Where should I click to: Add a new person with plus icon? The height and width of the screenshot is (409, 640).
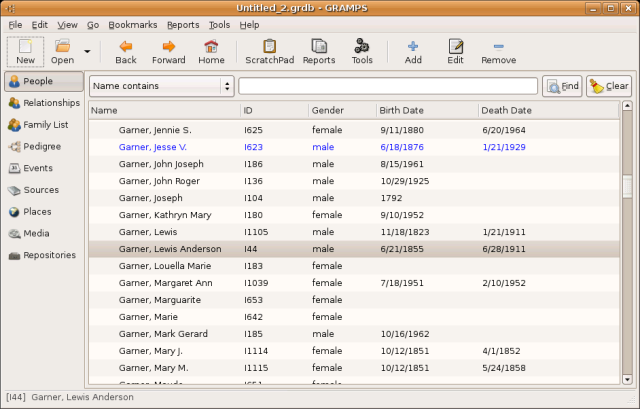pos(413,51)
